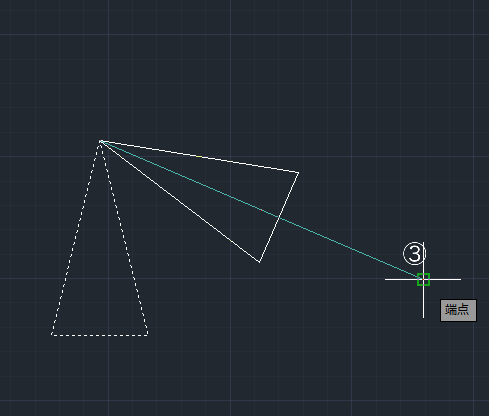Screen dimensions: 489x416
Task: Pick the dashed triangle's bottom-left vertex
Action: click(x=52, y=335)
